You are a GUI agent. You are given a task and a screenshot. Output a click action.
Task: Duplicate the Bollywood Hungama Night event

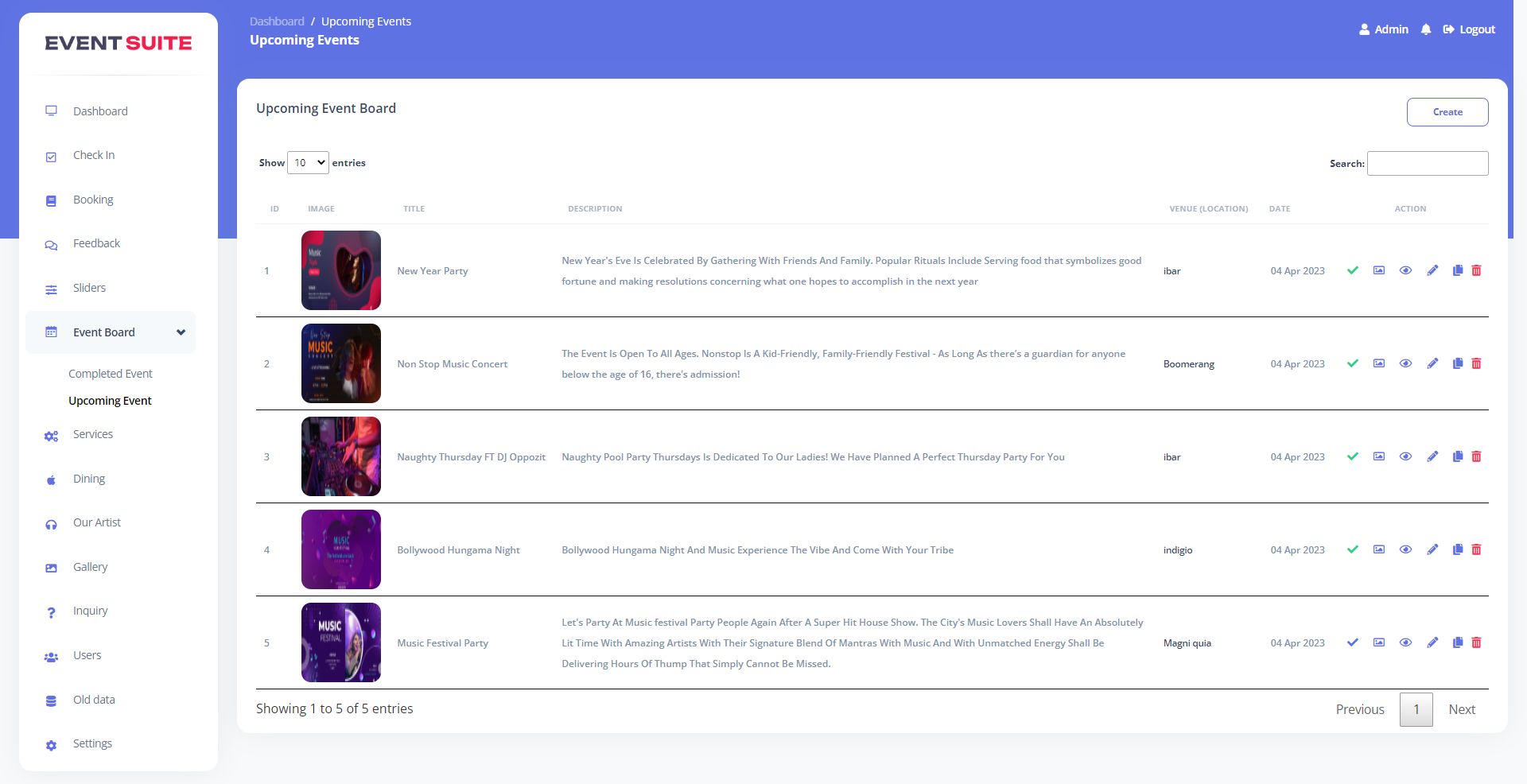[1457, 549]
